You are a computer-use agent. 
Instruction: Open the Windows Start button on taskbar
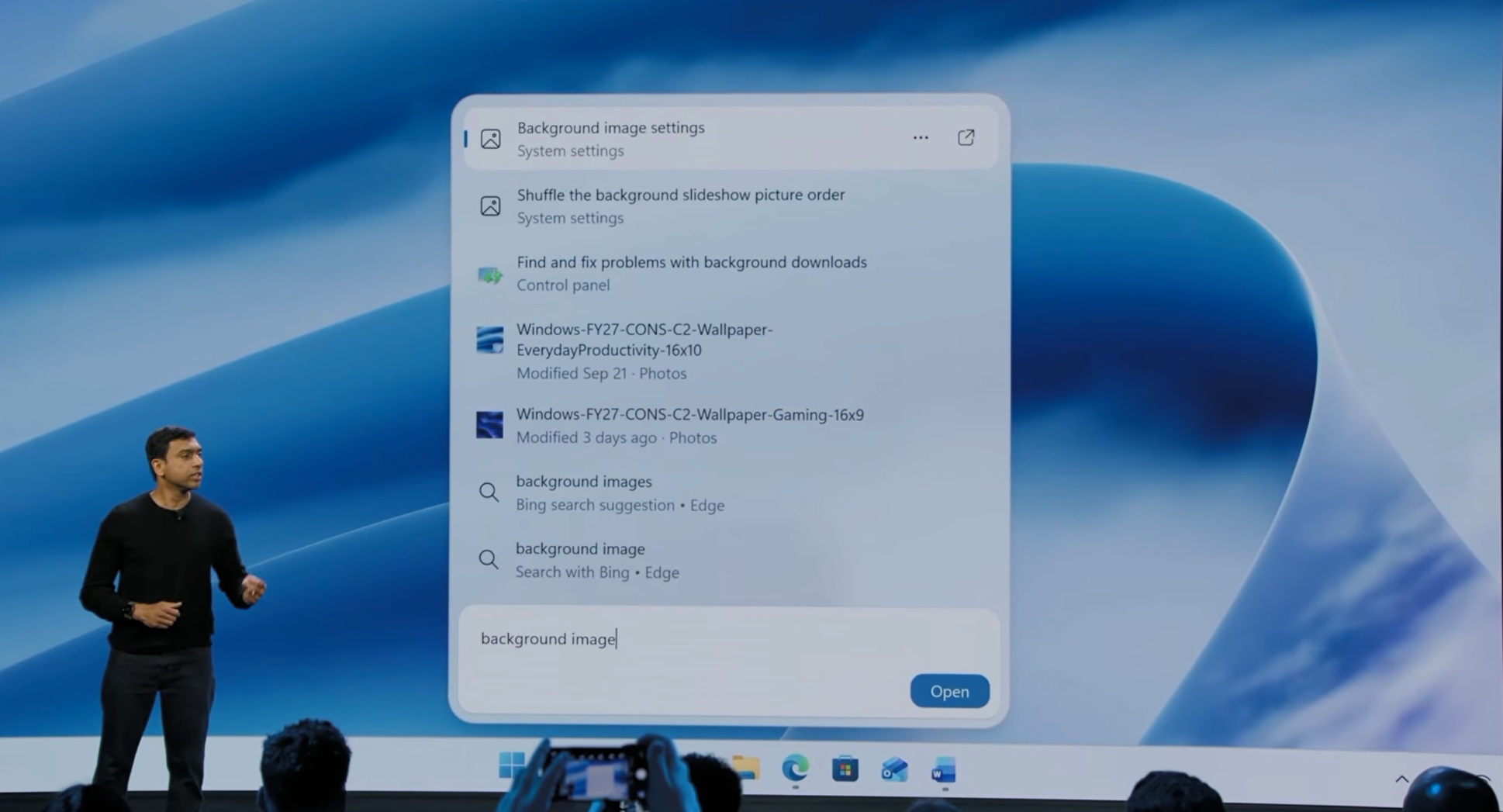point(512,766)
